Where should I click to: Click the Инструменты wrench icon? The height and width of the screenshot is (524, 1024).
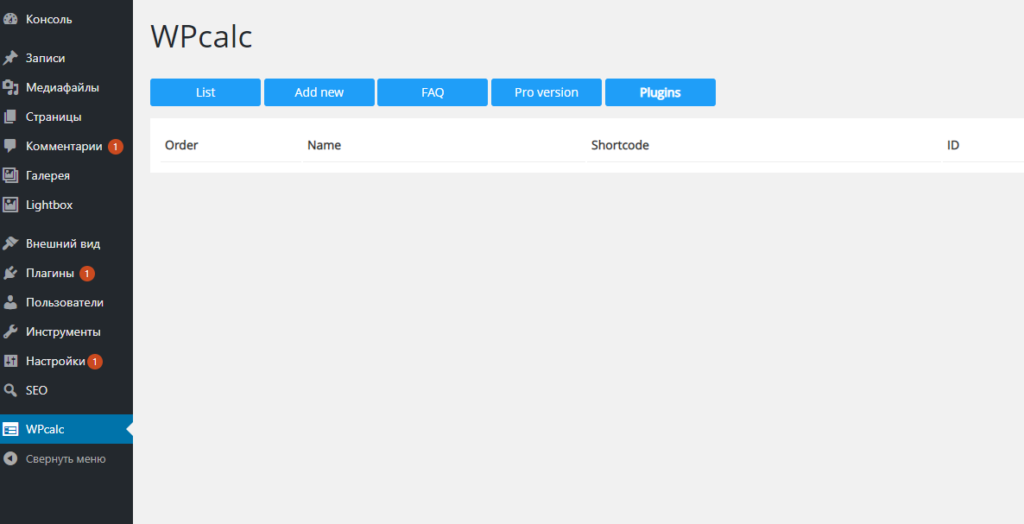tap(10, 332)
